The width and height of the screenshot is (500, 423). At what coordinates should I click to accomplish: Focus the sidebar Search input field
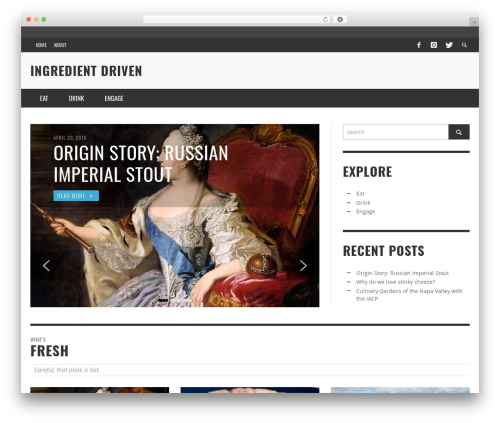[x=396, y=132]
